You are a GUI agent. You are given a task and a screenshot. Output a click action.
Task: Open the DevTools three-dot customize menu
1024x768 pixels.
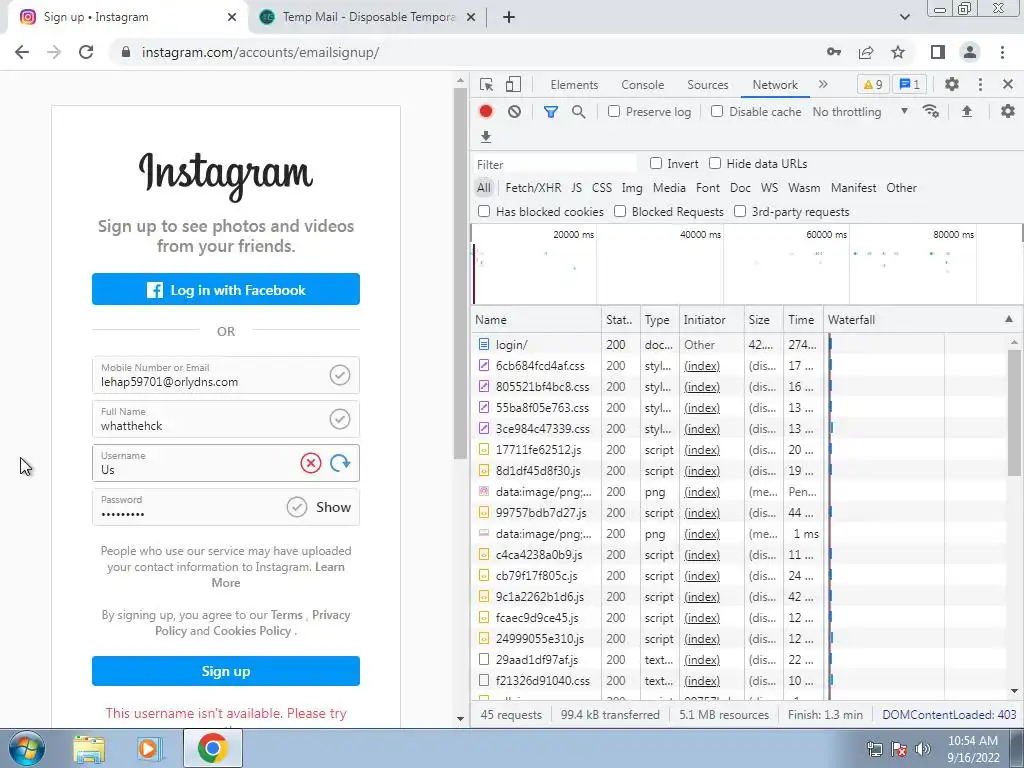[980, 84]
